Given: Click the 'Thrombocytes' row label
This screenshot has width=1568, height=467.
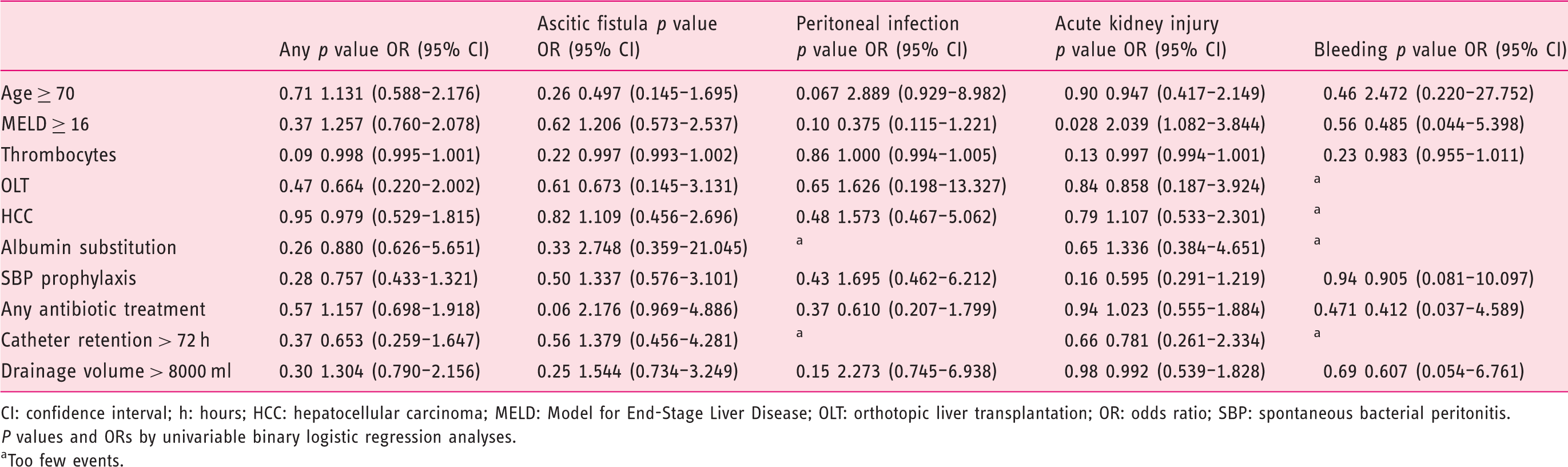Looking at the screenshot, I should point(58,155).
